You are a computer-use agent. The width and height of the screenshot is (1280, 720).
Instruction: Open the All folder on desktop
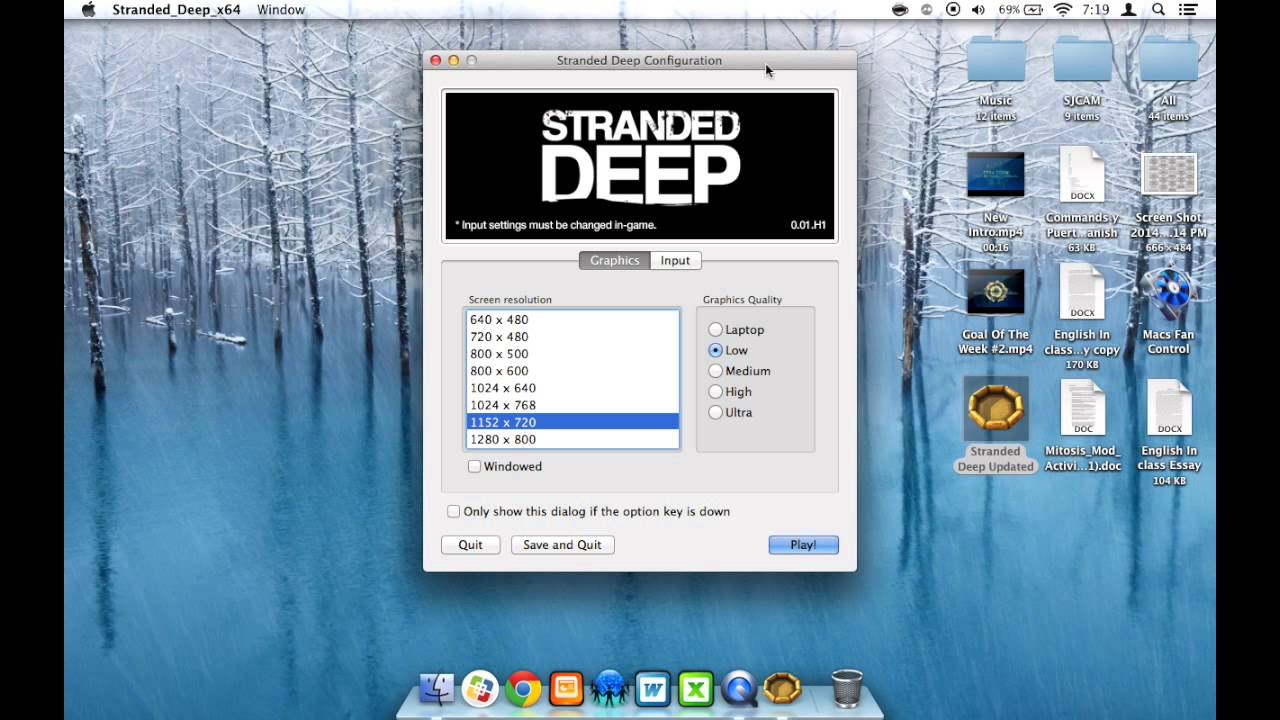[1169, 63]
